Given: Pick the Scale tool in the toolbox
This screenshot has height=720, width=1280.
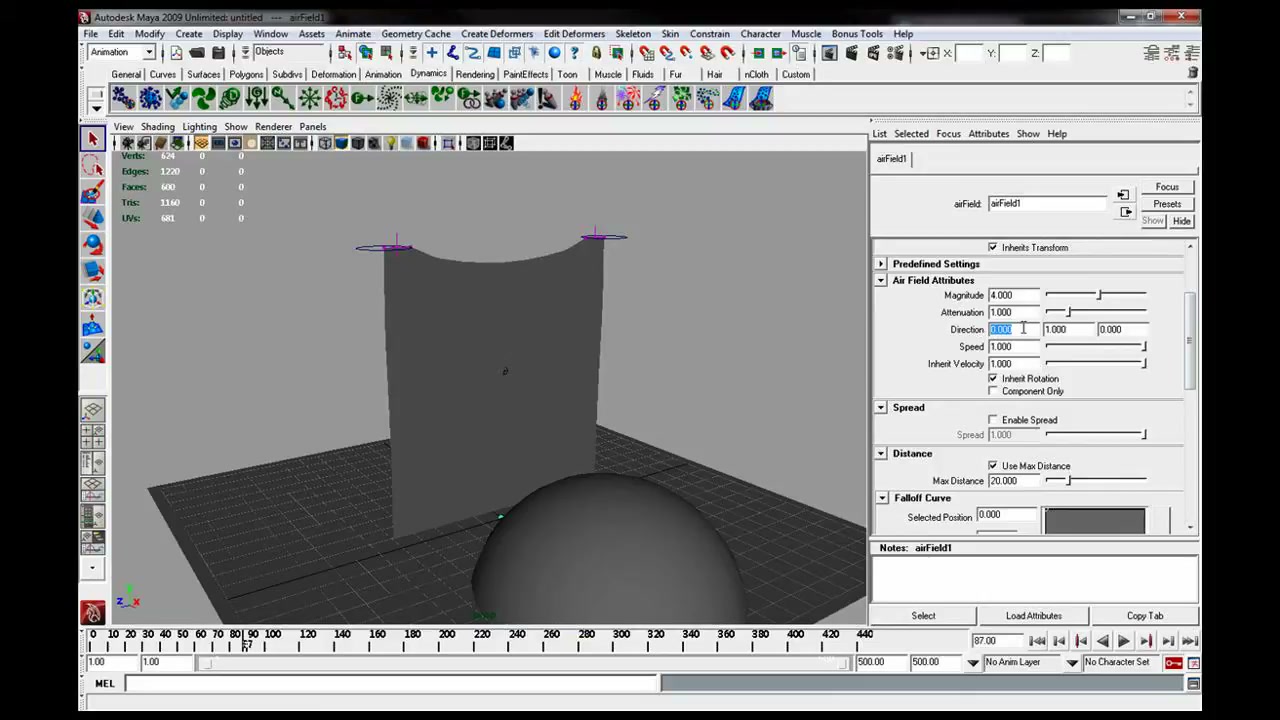Looking at the screenshot, I should (93, 270).
